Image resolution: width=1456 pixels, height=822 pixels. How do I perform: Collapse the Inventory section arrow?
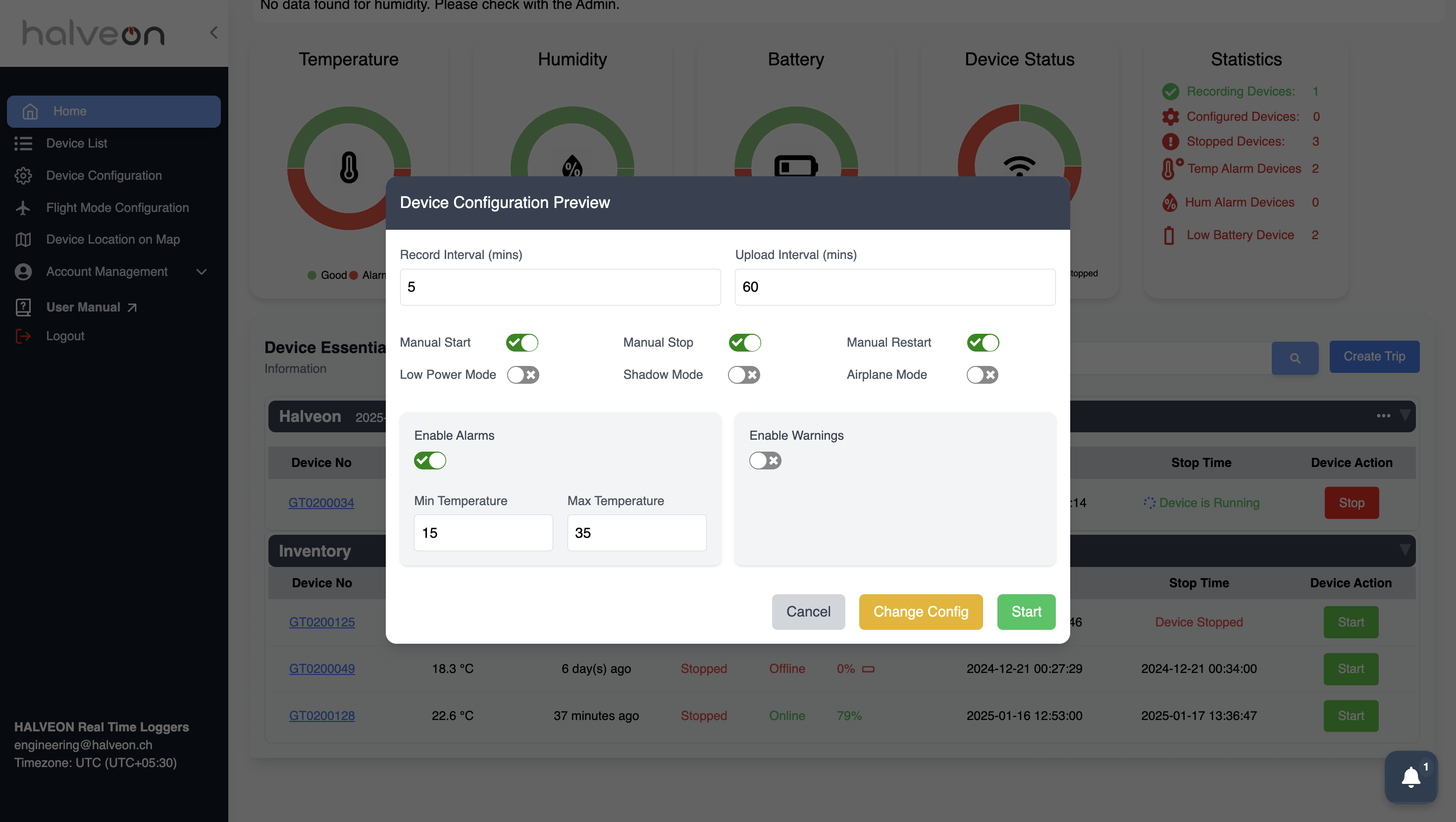[x=1404, y=550]
